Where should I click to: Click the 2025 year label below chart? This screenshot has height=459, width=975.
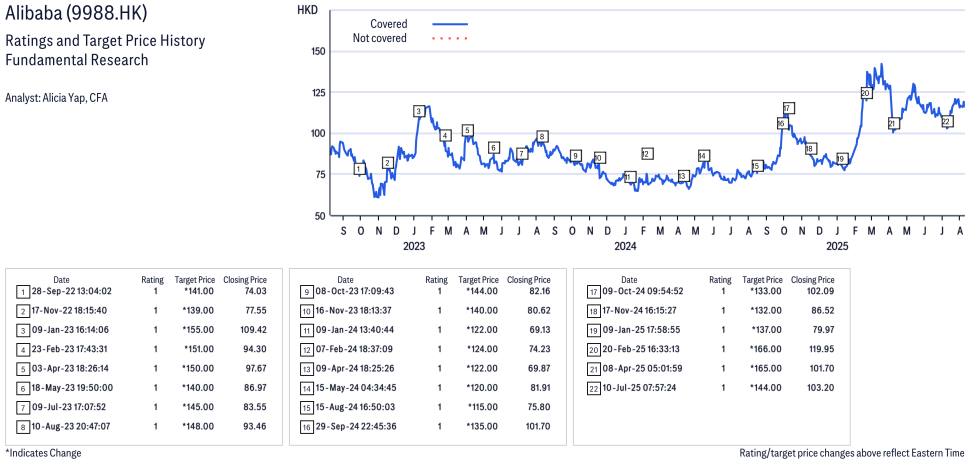(837, 246)
